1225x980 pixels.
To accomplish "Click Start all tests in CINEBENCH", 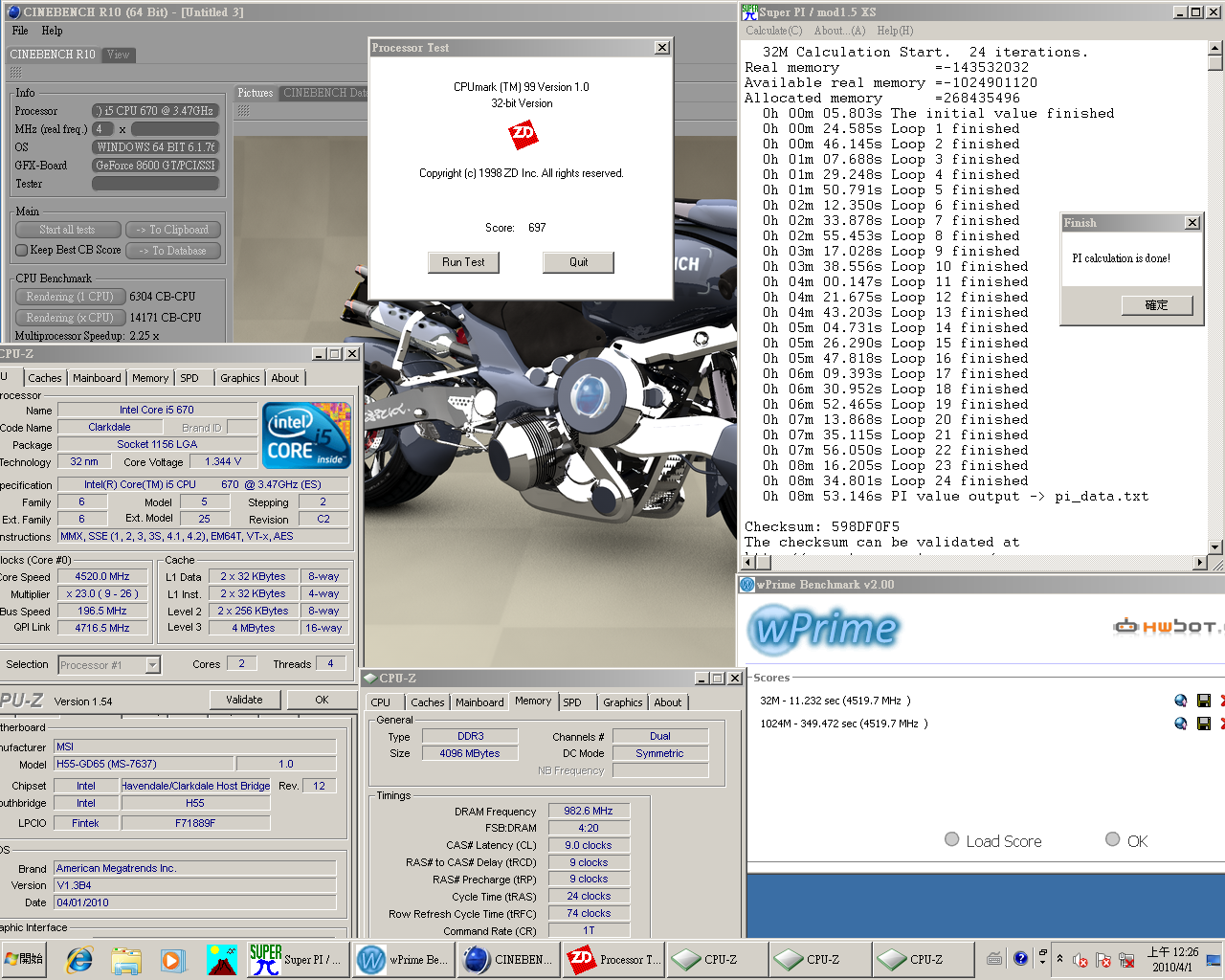I will pos(68,230).
